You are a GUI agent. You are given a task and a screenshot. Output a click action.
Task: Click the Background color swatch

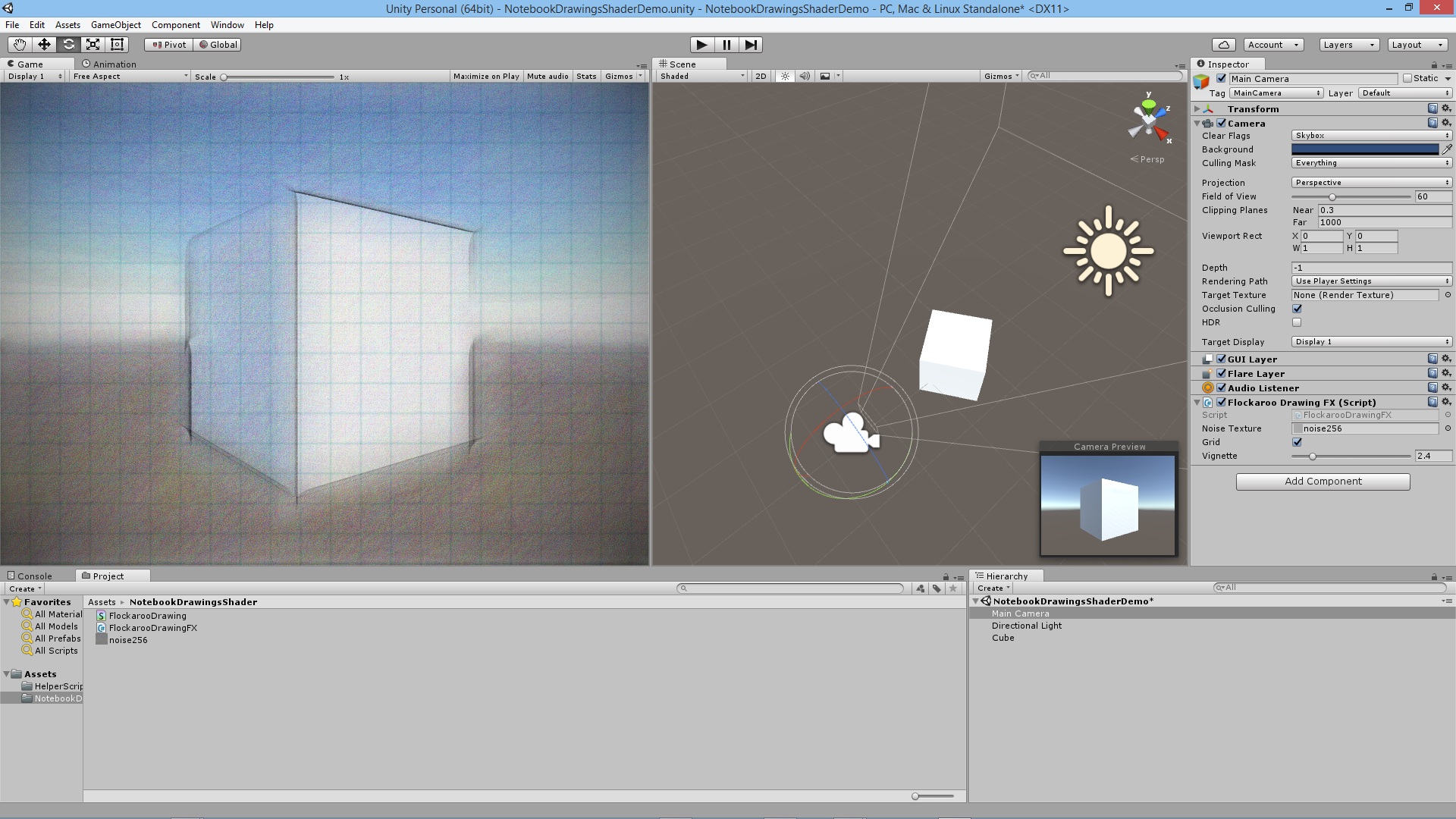coord(1364,149)
